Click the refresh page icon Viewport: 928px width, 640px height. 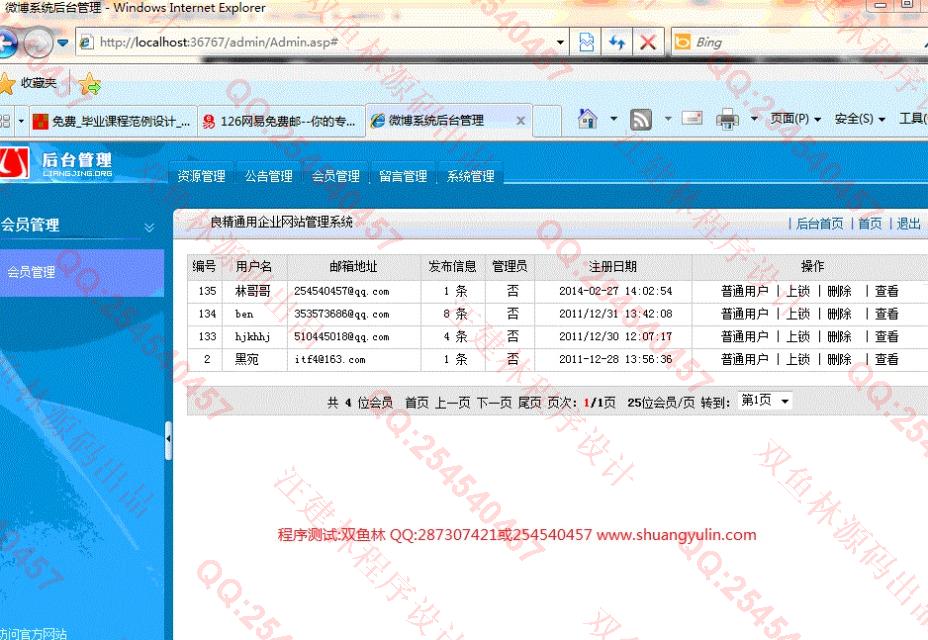[617, 42]
